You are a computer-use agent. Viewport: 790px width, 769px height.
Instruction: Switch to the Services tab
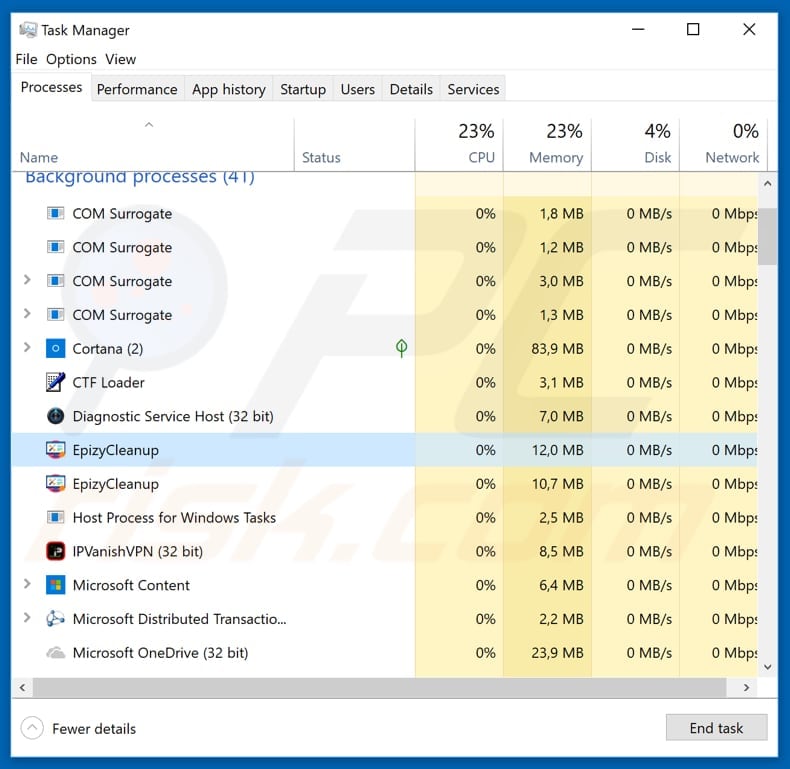point(473,89)
